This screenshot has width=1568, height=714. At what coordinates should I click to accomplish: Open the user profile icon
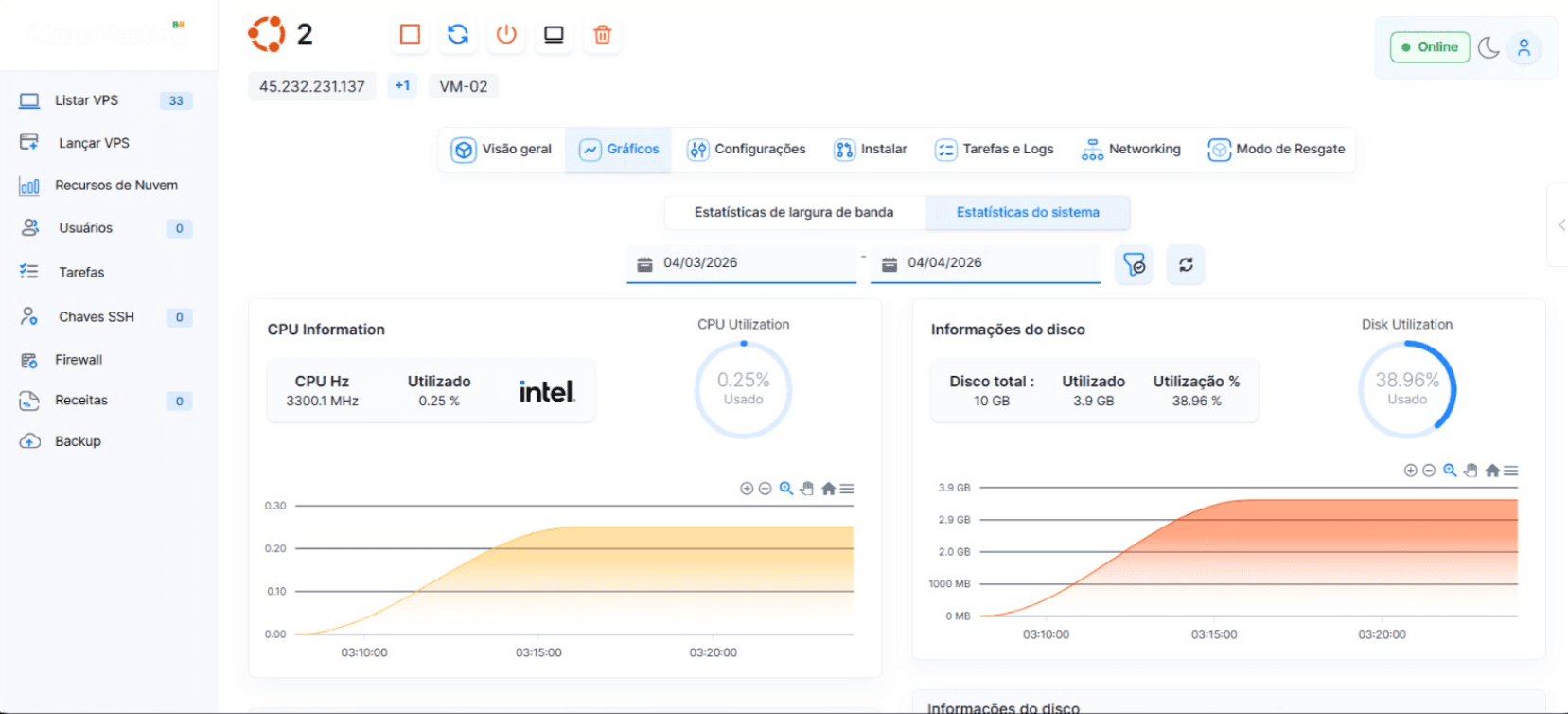(x=1524, y=47)
